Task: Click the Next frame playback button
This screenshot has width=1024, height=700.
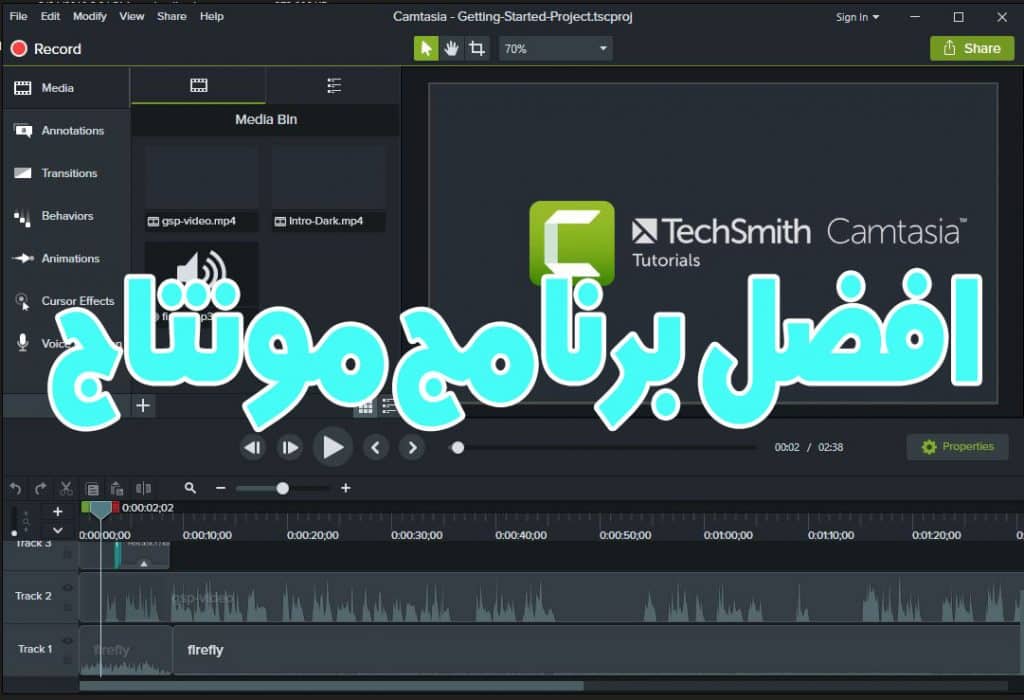Action: click(x=290, y=448)
